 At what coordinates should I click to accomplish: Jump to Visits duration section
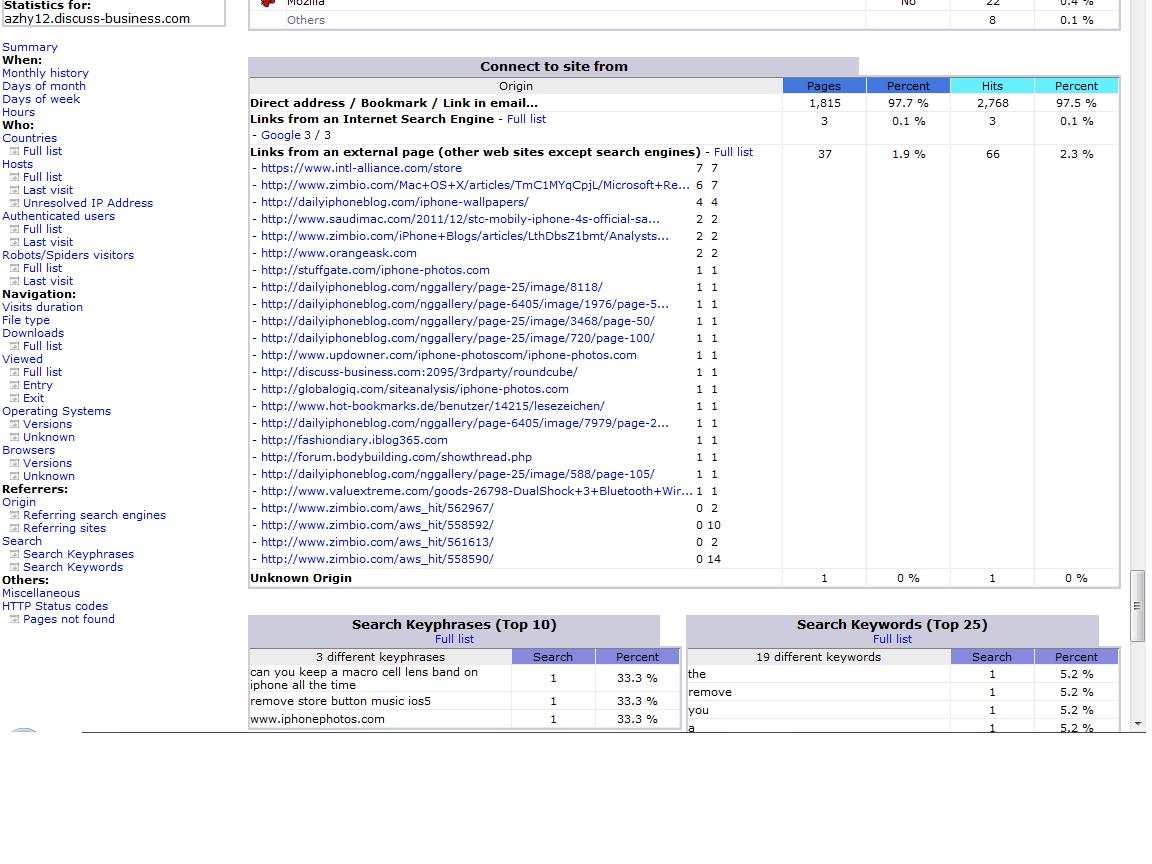42,307
